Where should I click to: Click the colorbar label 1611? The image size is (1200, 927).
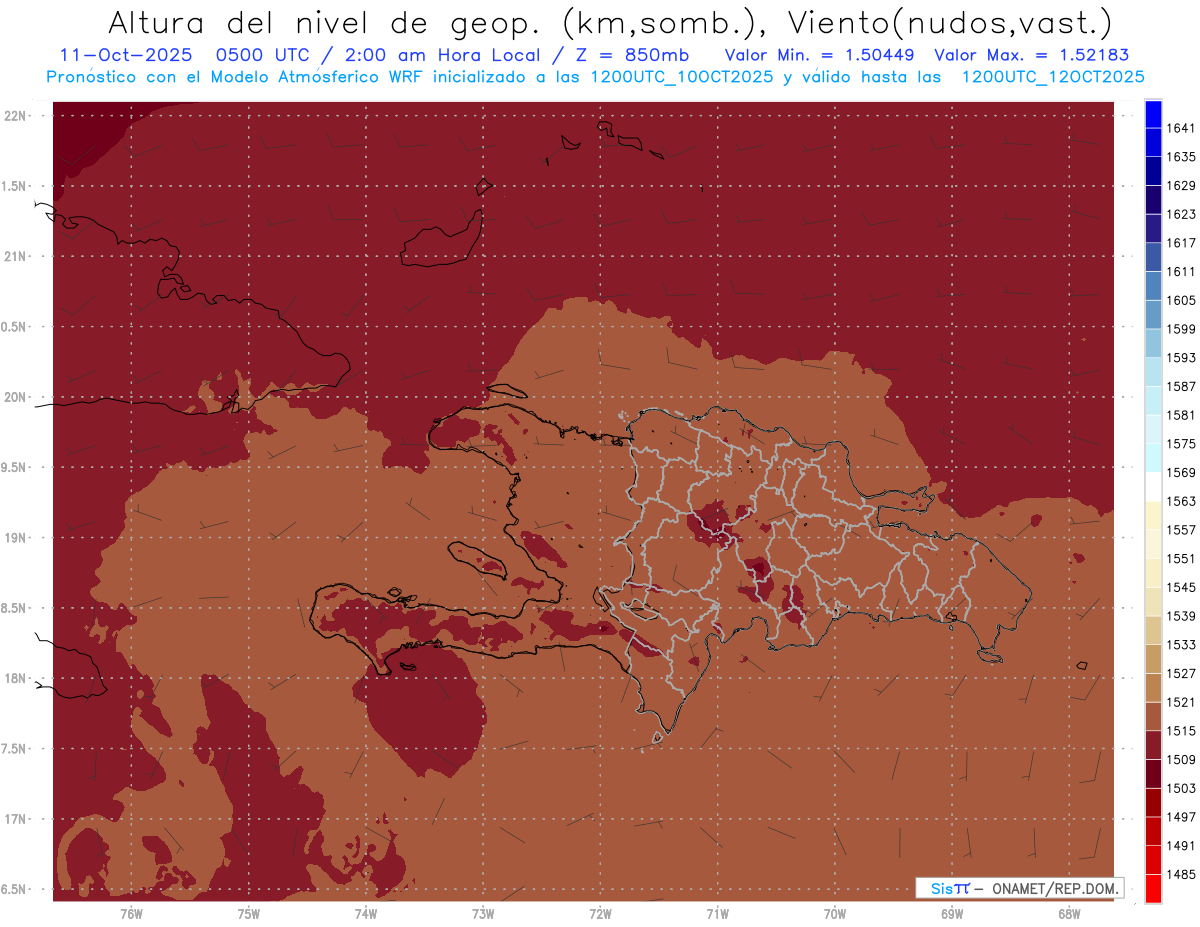coord(1181,271)
